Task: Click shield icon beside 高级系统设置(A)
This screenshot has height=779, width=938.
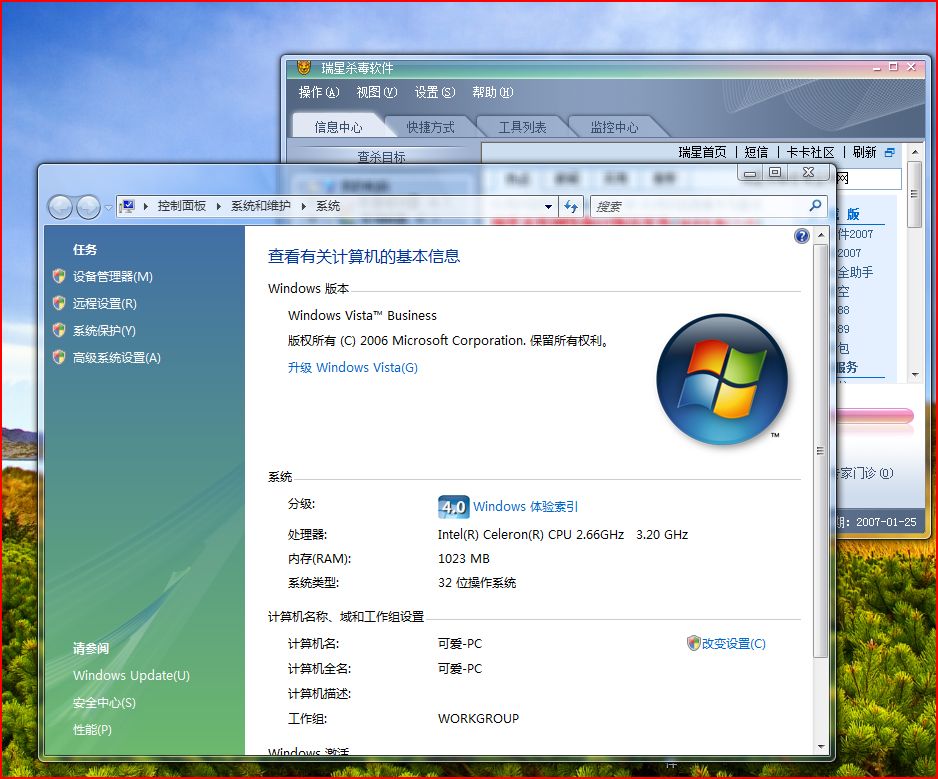Action: tap(59, 357)
